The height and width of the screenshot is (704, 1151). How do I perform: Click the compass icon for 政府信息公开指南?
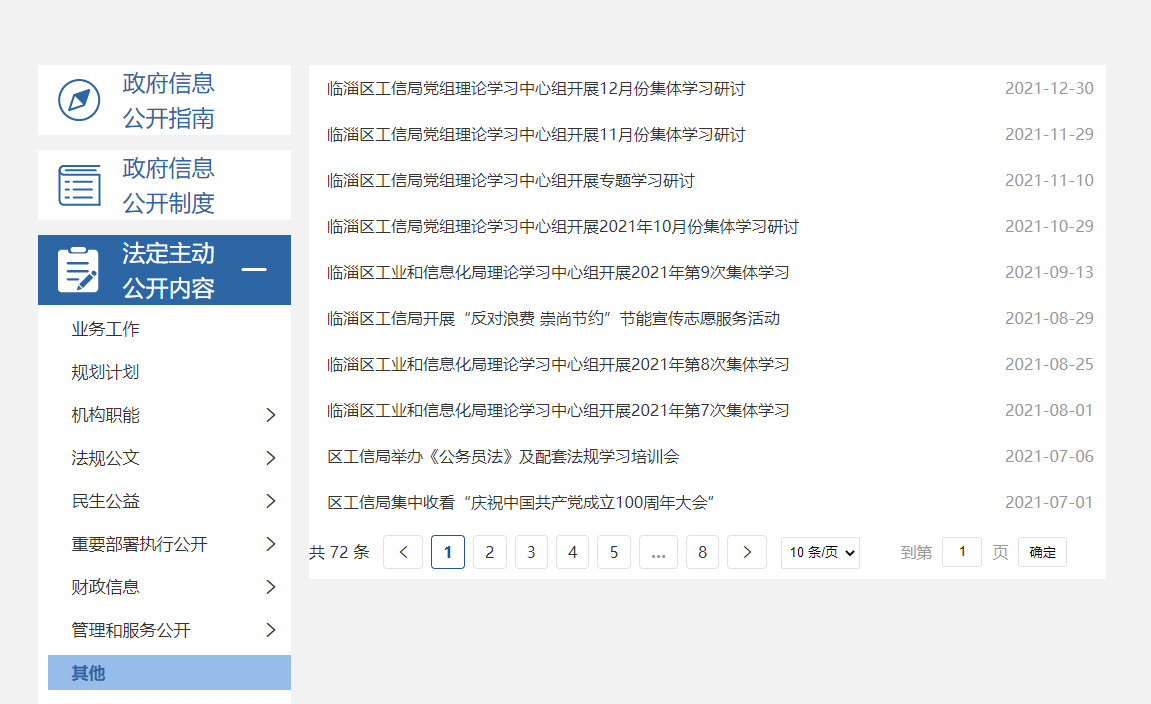click(79, 100)
